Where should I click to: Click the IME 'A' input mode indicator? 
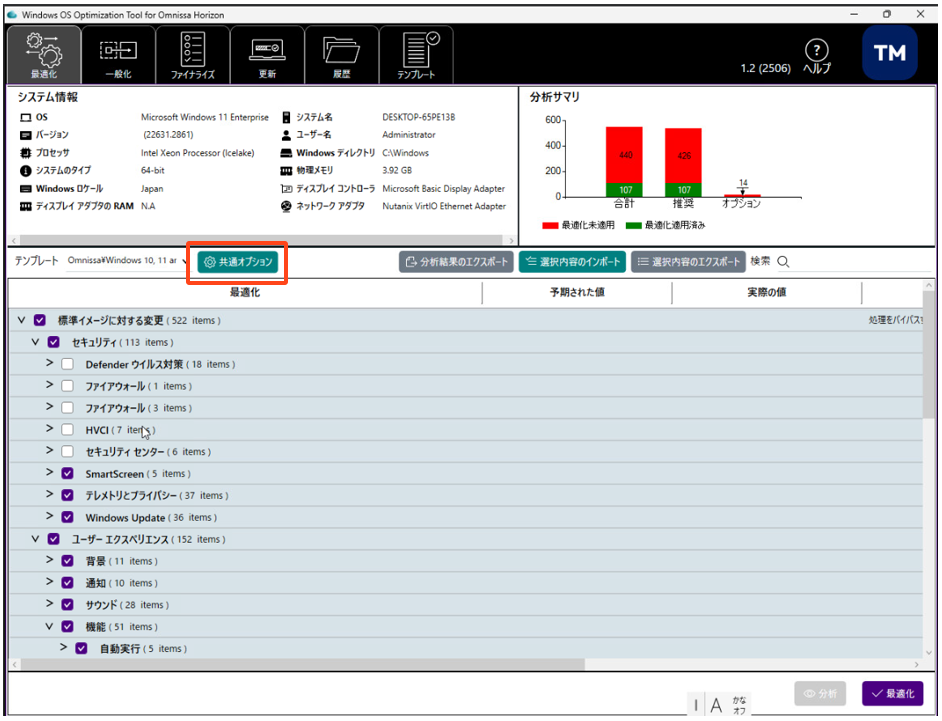pyautogui.click(x=716, y=705)
